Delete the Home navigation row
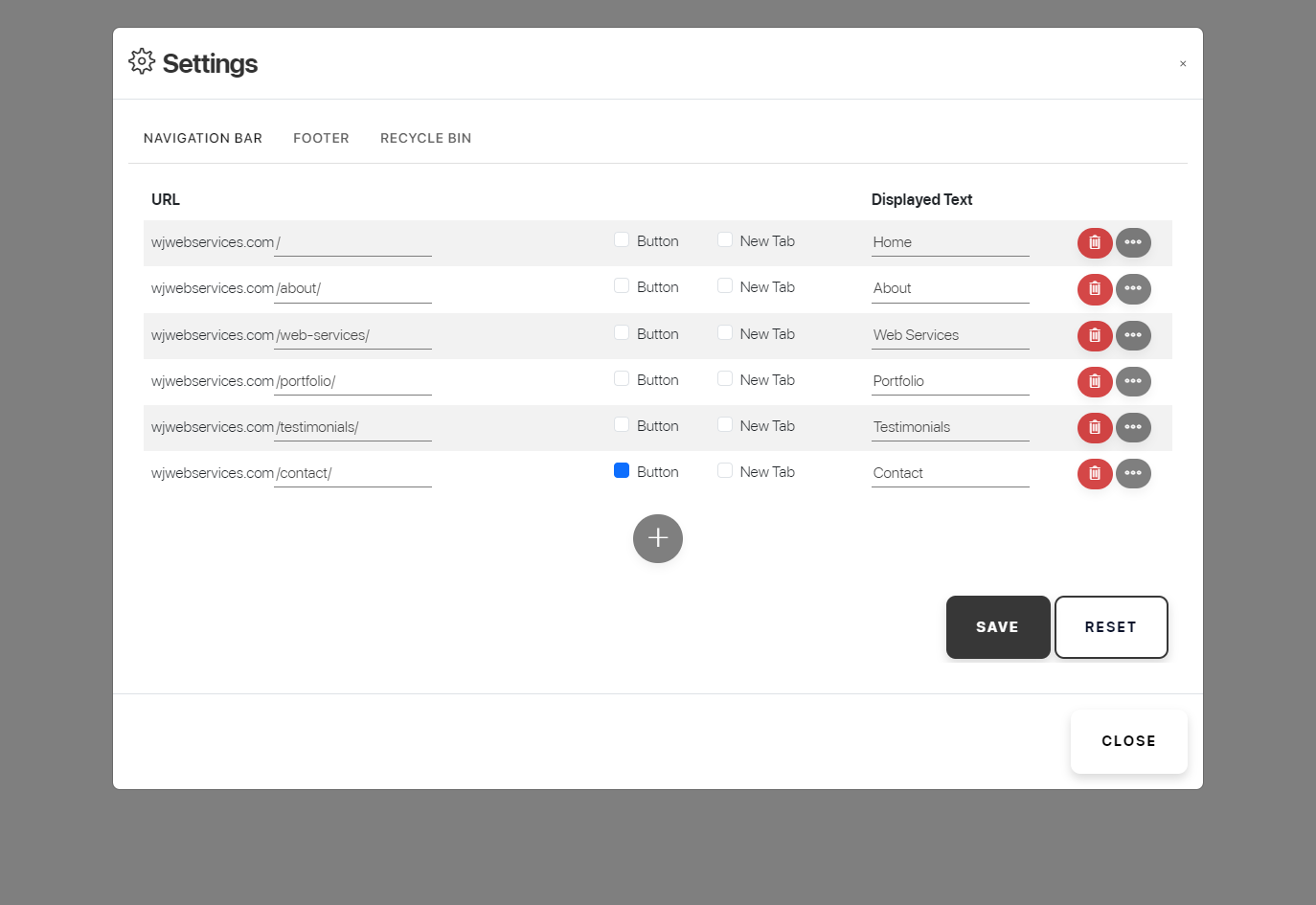1316x905 pixels. [x=1095, y=243]
